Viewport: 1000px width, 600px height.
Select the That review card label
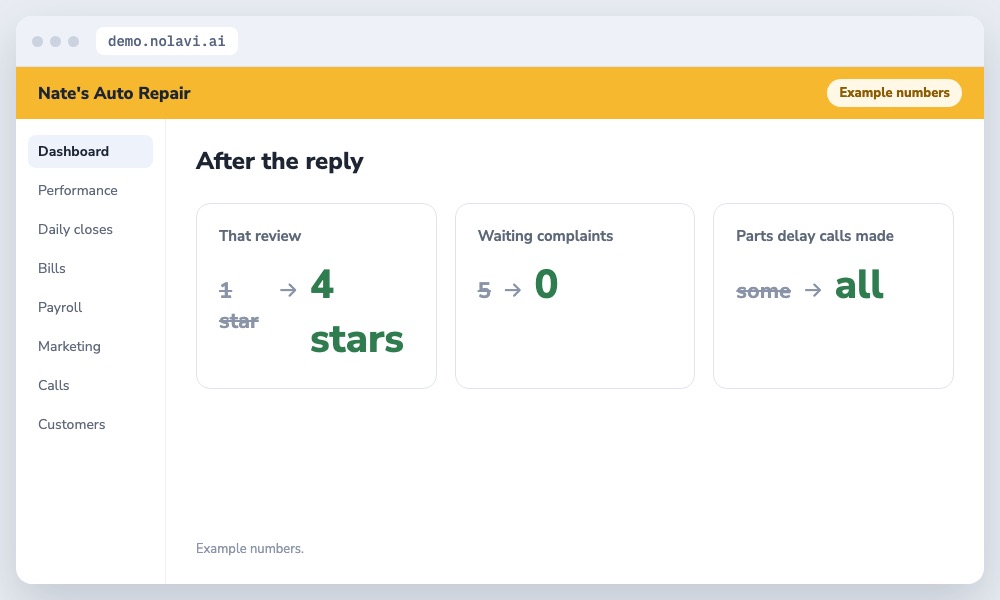tap(260, 236)
